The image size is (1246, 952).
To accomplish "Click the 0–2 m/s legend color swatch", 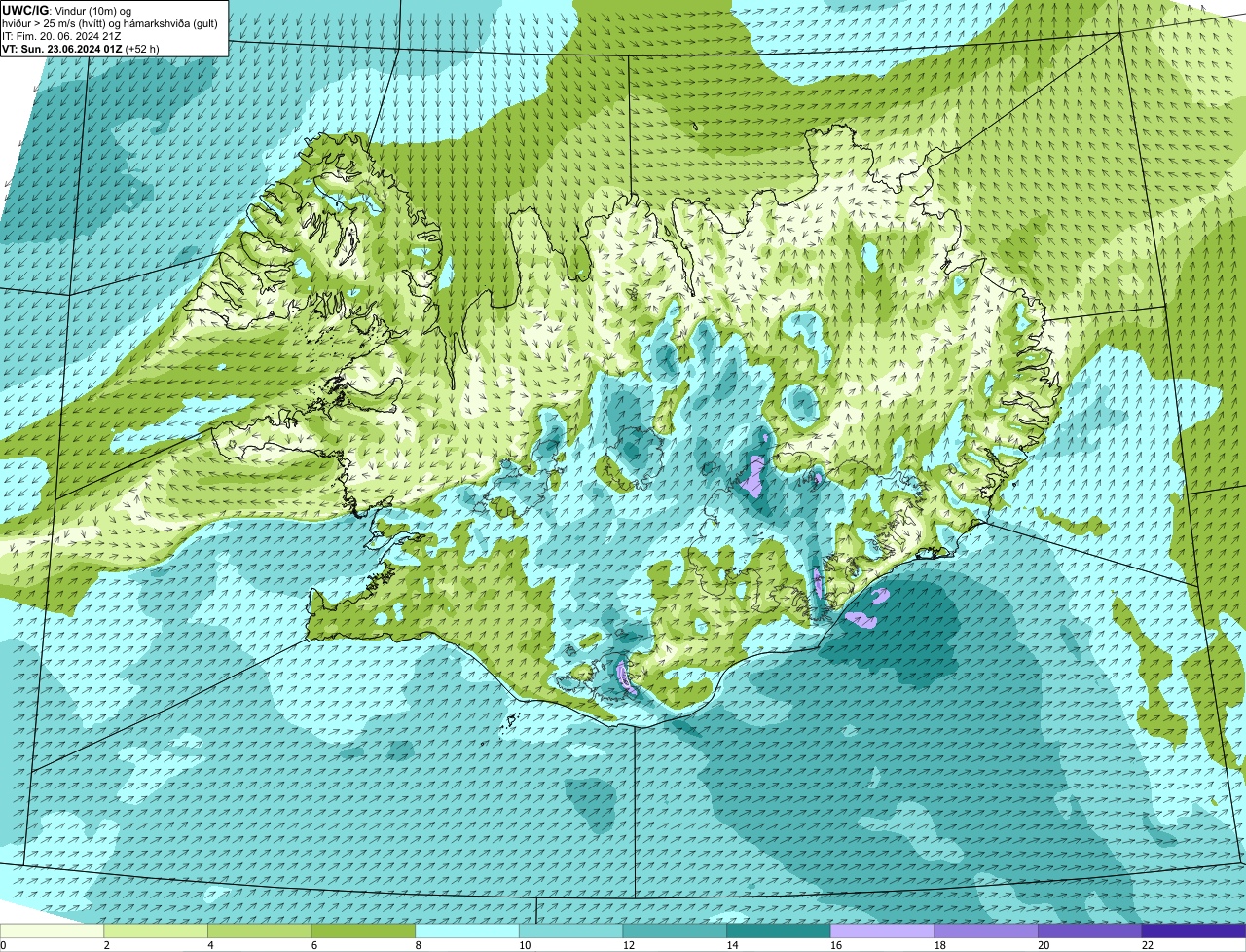I will pyautogui.click(x=52, y=931).
